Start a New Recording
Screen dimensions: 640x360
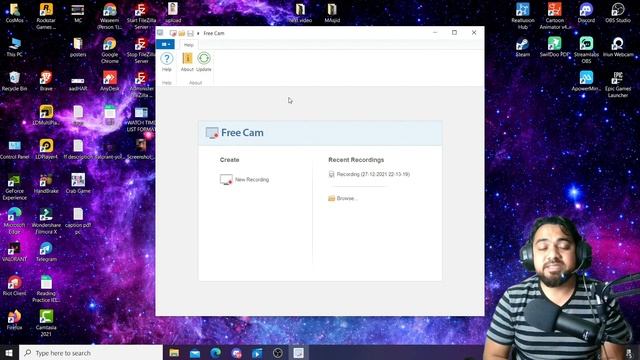point(244,180)
